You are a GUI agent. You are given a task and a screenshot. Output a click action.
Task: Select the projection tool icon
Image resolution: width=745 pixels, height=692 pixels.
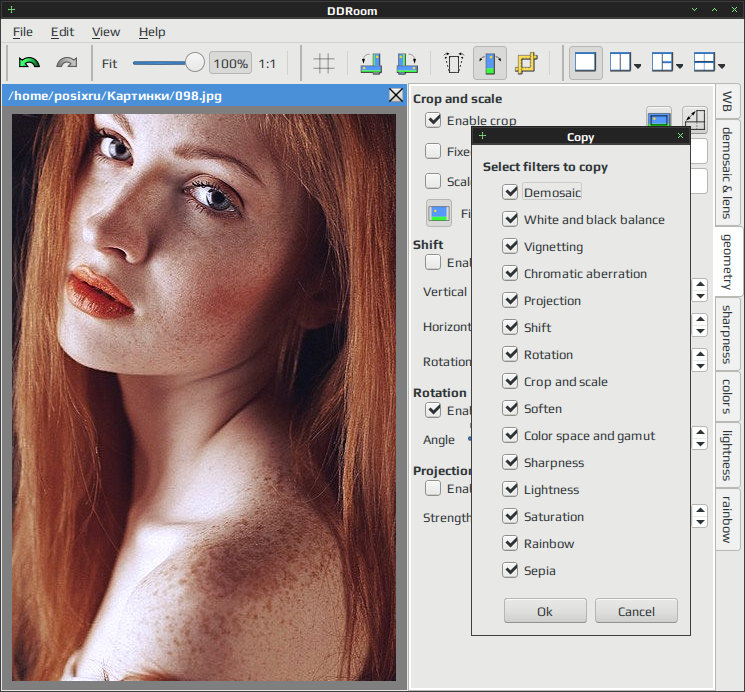point(454,63)
